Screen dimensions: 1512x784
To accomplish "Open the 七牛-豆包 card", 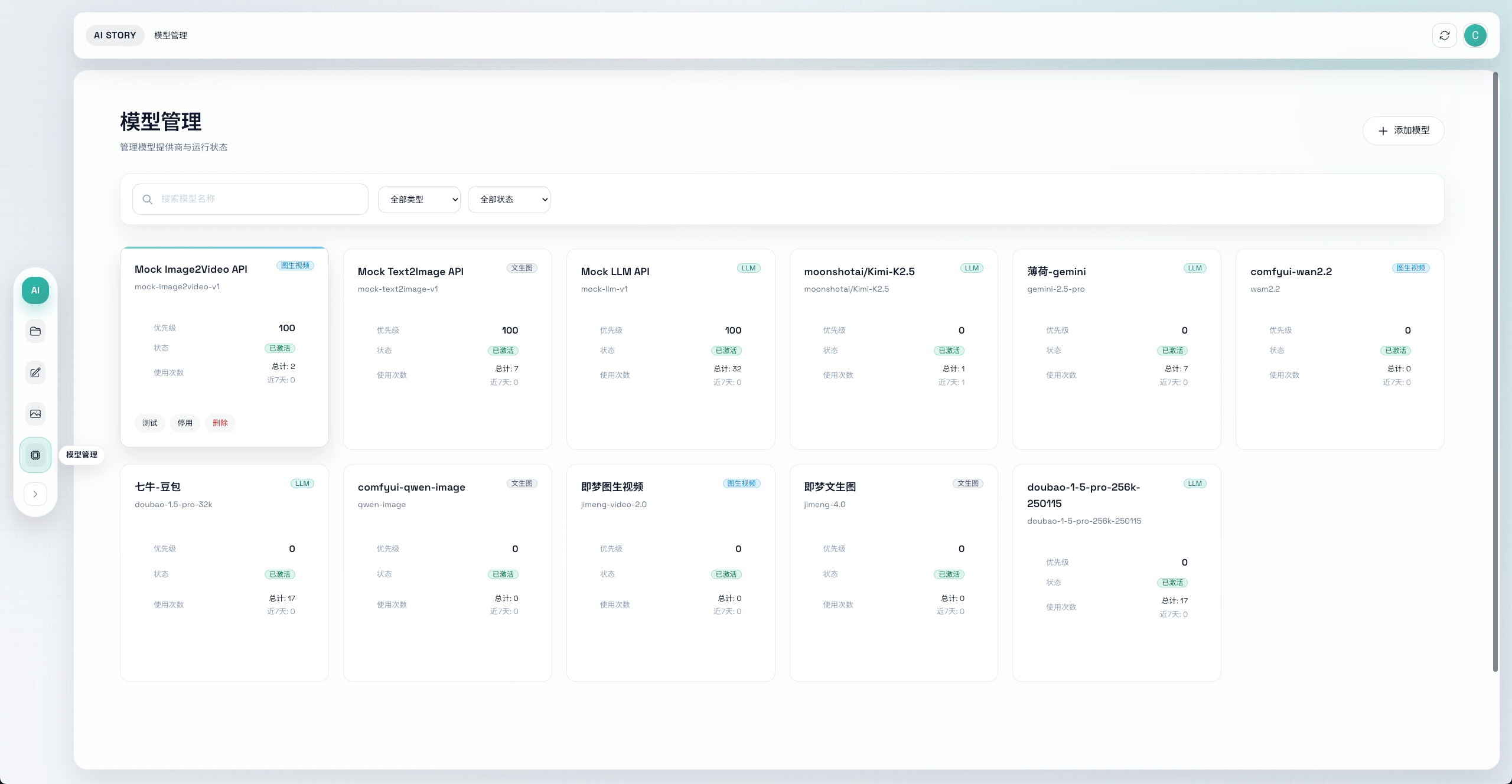I will click(x=224, y=573).
